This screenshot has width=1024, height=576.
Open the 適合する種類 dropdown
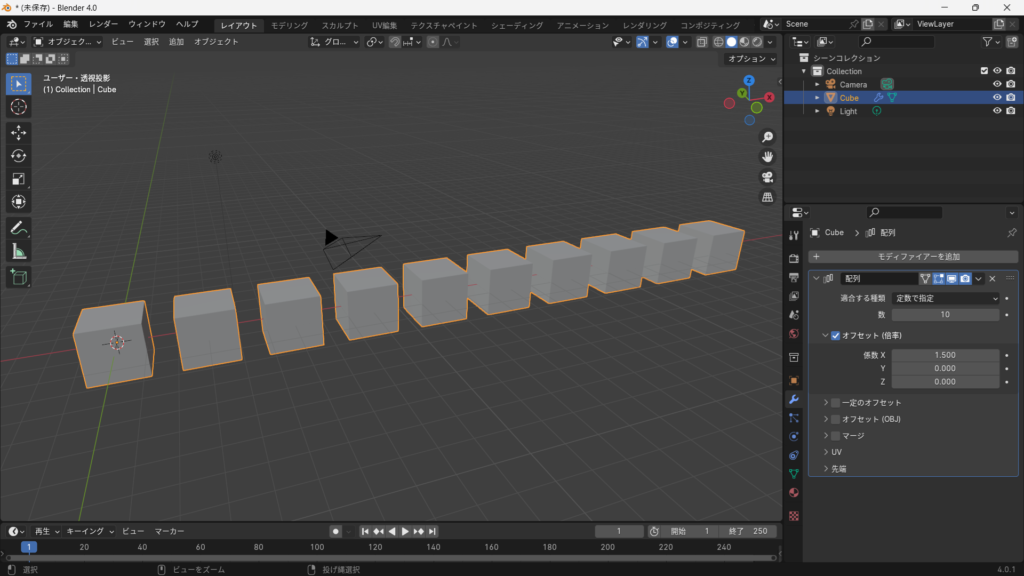pyautogui.click(x=944, y=298)
